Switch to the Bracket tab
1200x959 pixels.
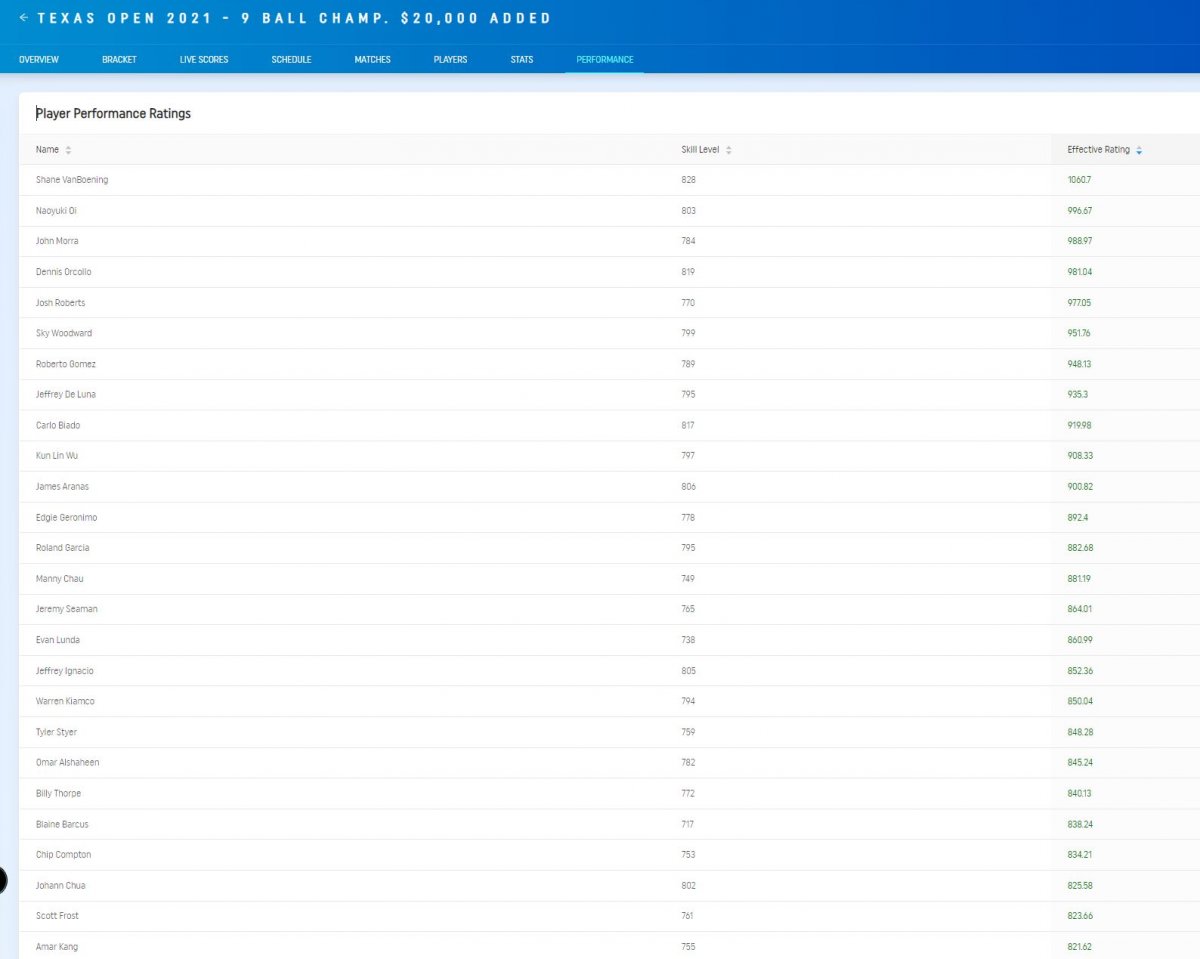click(x=119, y=60)
